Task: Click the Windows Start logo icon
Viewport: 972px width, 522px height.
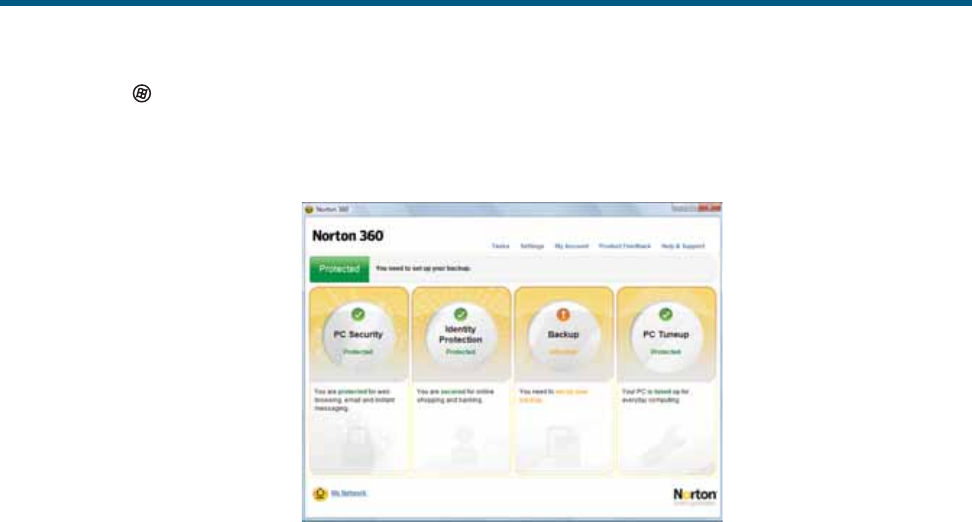Action: tap(142, 94)
